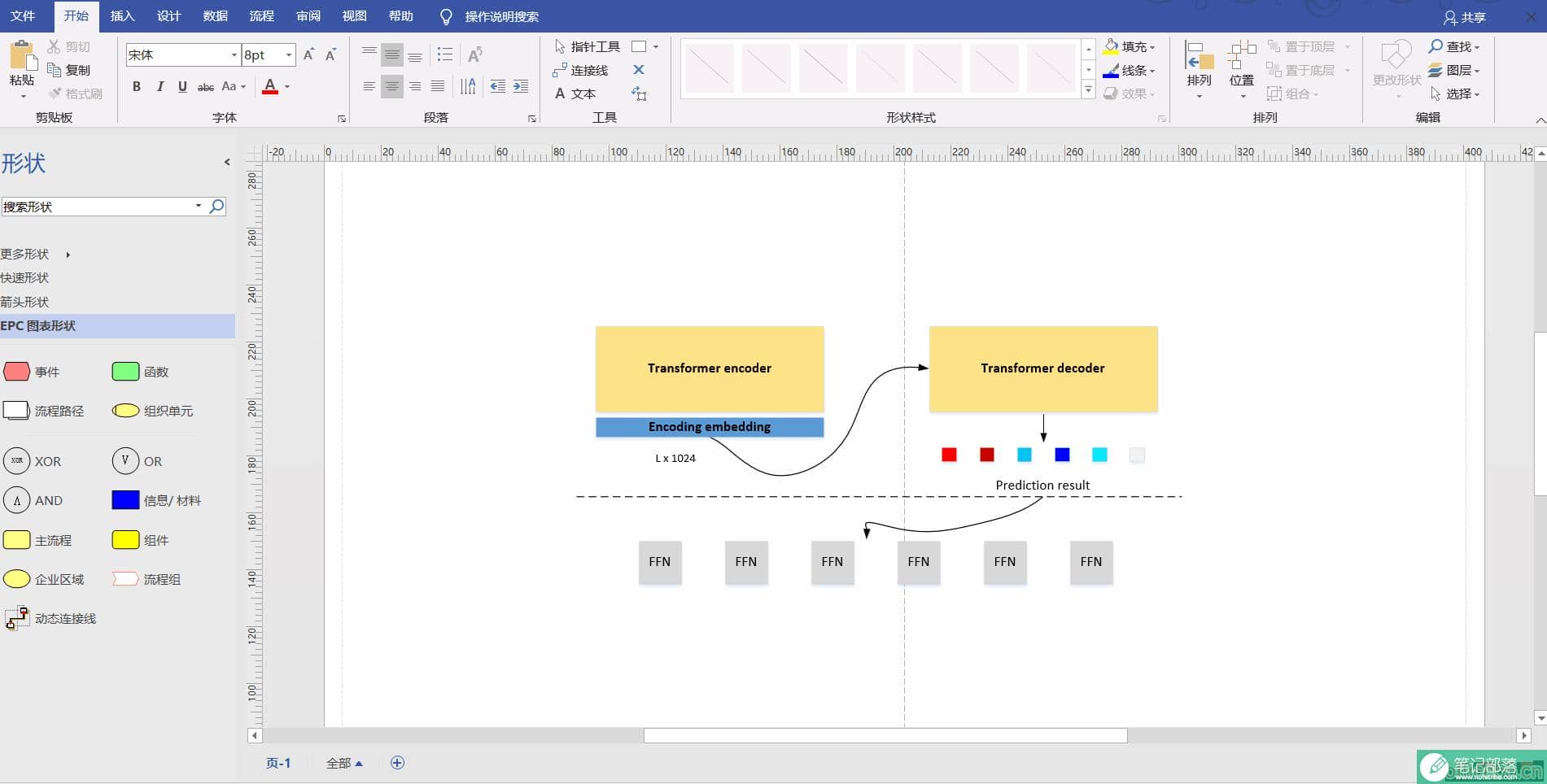Select the Function (函数) green shape
The image size is (1547, 784).
click(125, 372)
